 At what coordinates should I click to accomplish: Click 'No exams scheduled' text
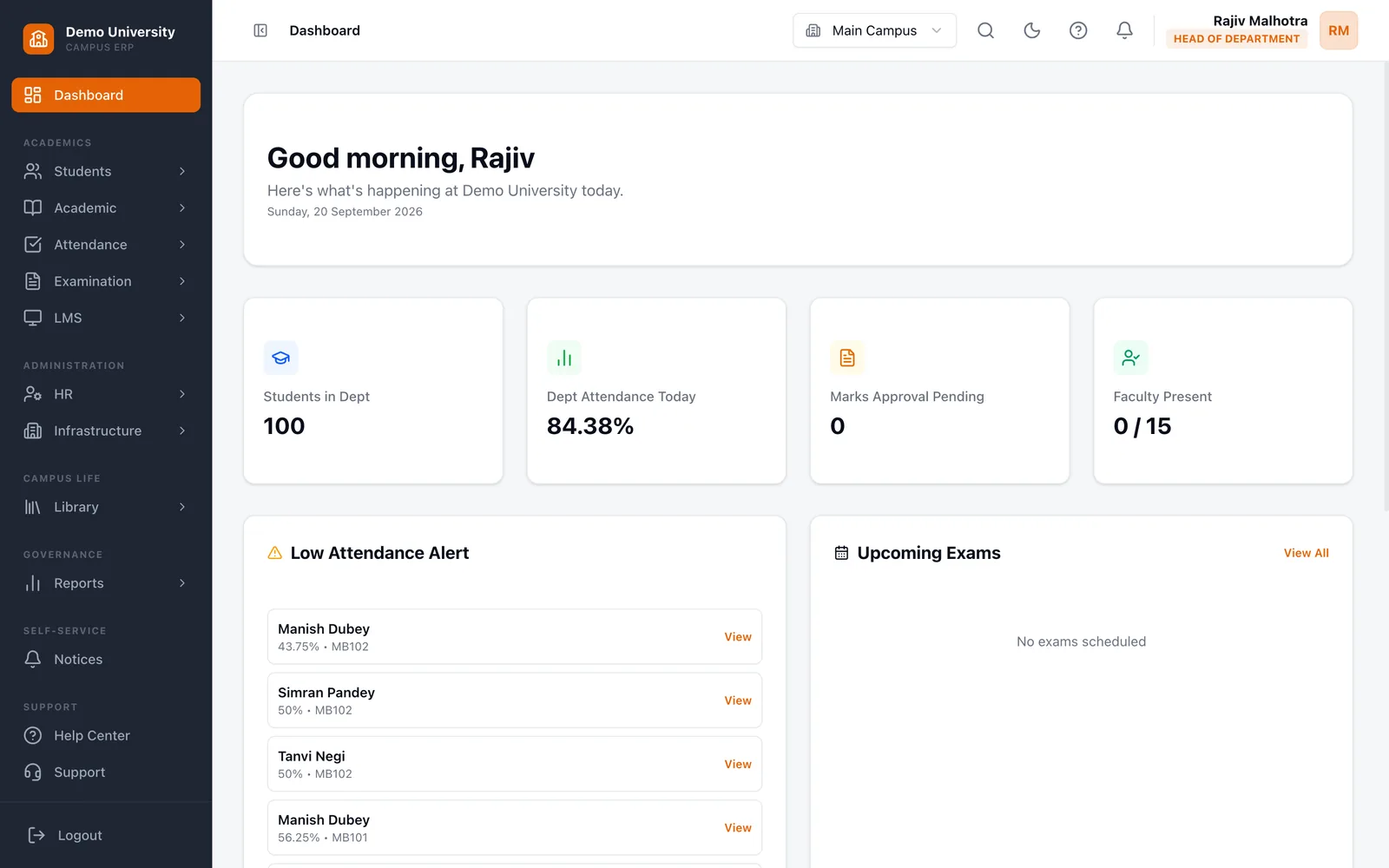click(x=1081, y=641)
